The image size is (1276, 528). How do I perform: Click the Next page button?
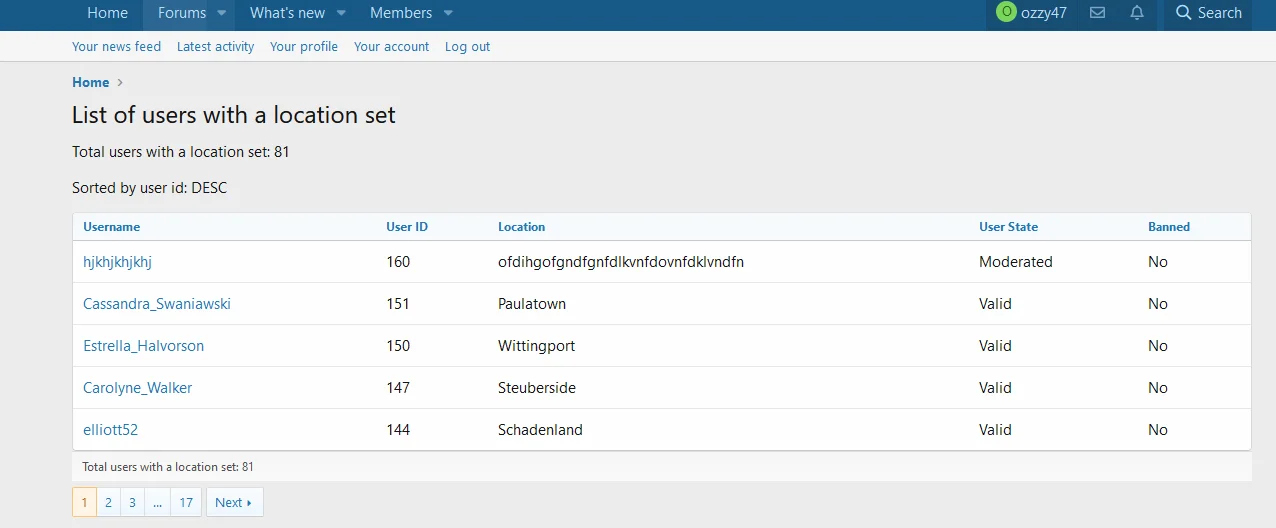pyautogui.click(x=234, y=503)
